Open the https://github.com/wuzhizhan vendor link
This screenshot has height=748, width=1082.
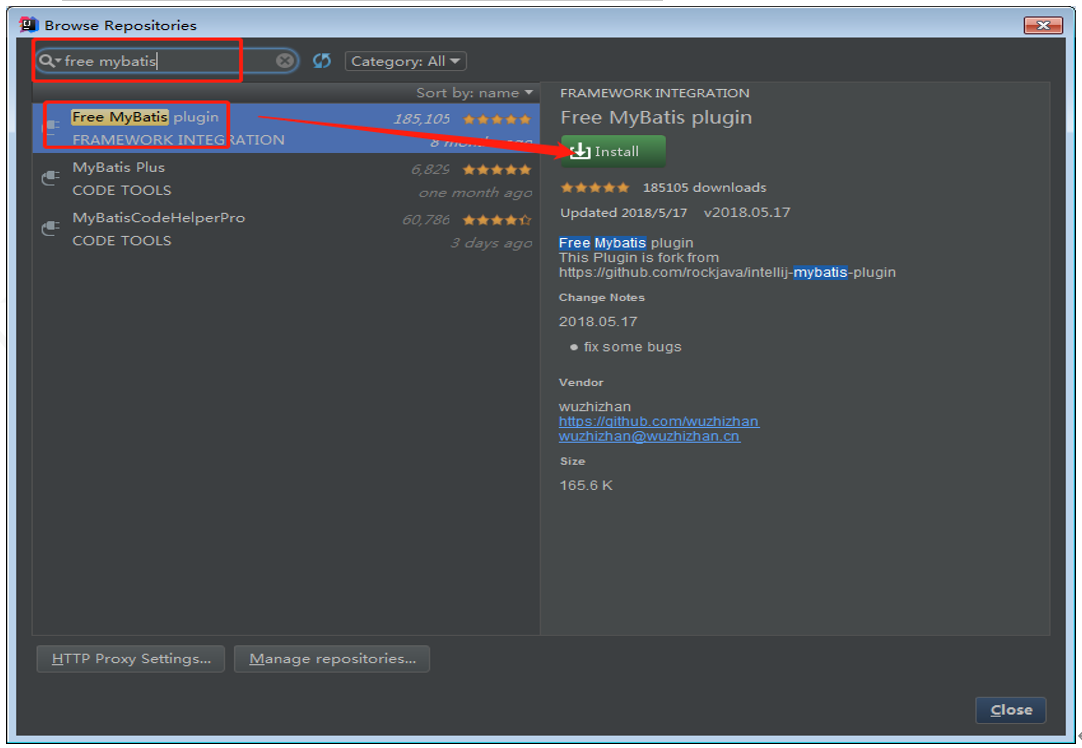click(658, 421)
